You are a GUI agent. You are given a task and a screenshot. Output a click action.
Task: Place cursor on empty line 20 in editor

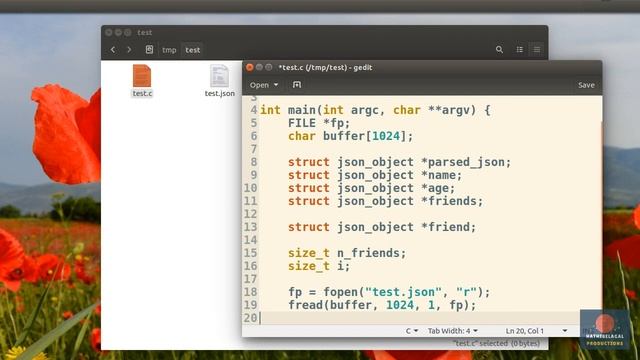[420, 318]
